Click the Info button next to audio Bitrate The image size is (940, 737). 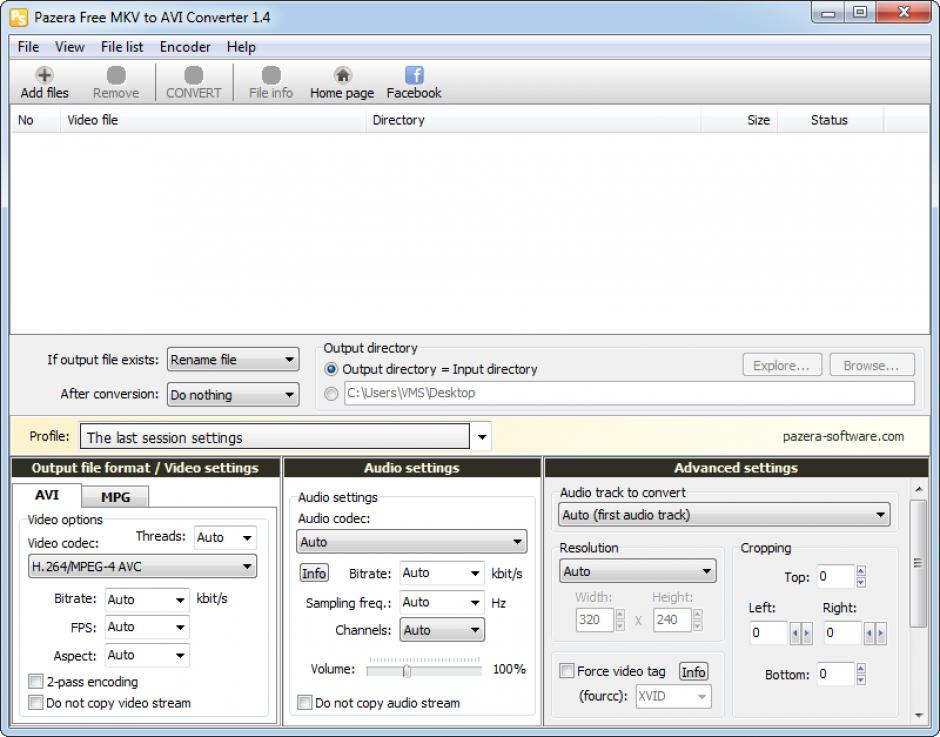pyautogui.click(x=314, y=573)
